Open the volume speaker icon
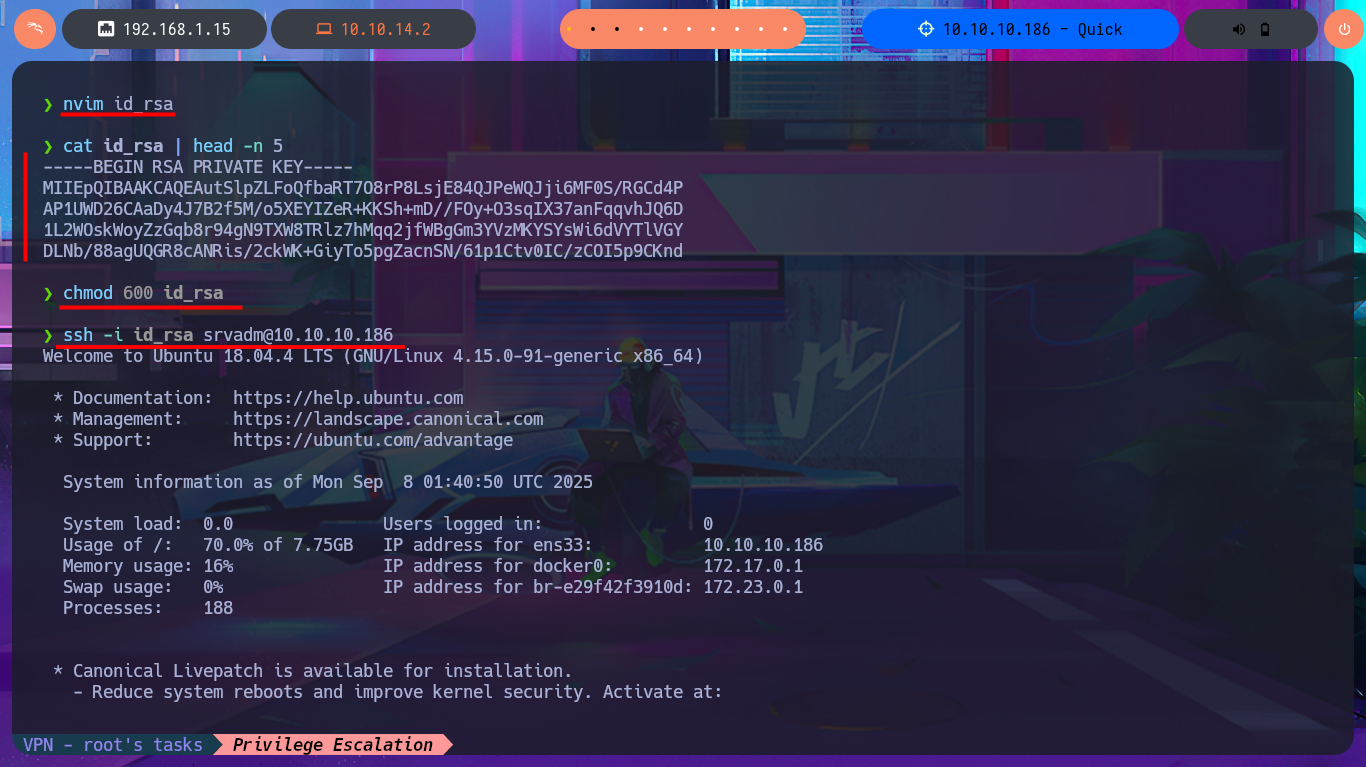 point(1239,29)
